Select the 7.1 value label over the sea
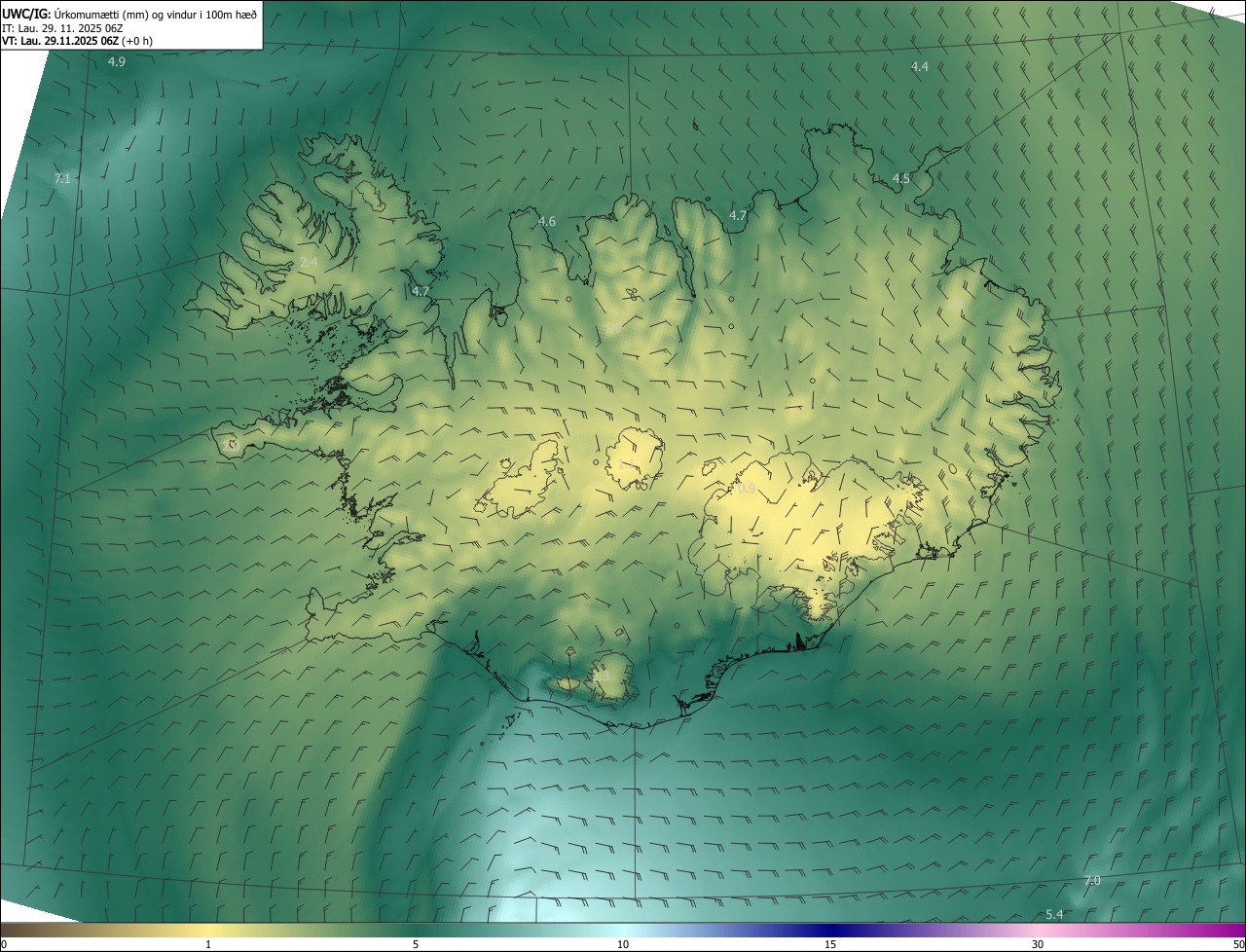Screen dimensions: 1246x952 (62, 179)
